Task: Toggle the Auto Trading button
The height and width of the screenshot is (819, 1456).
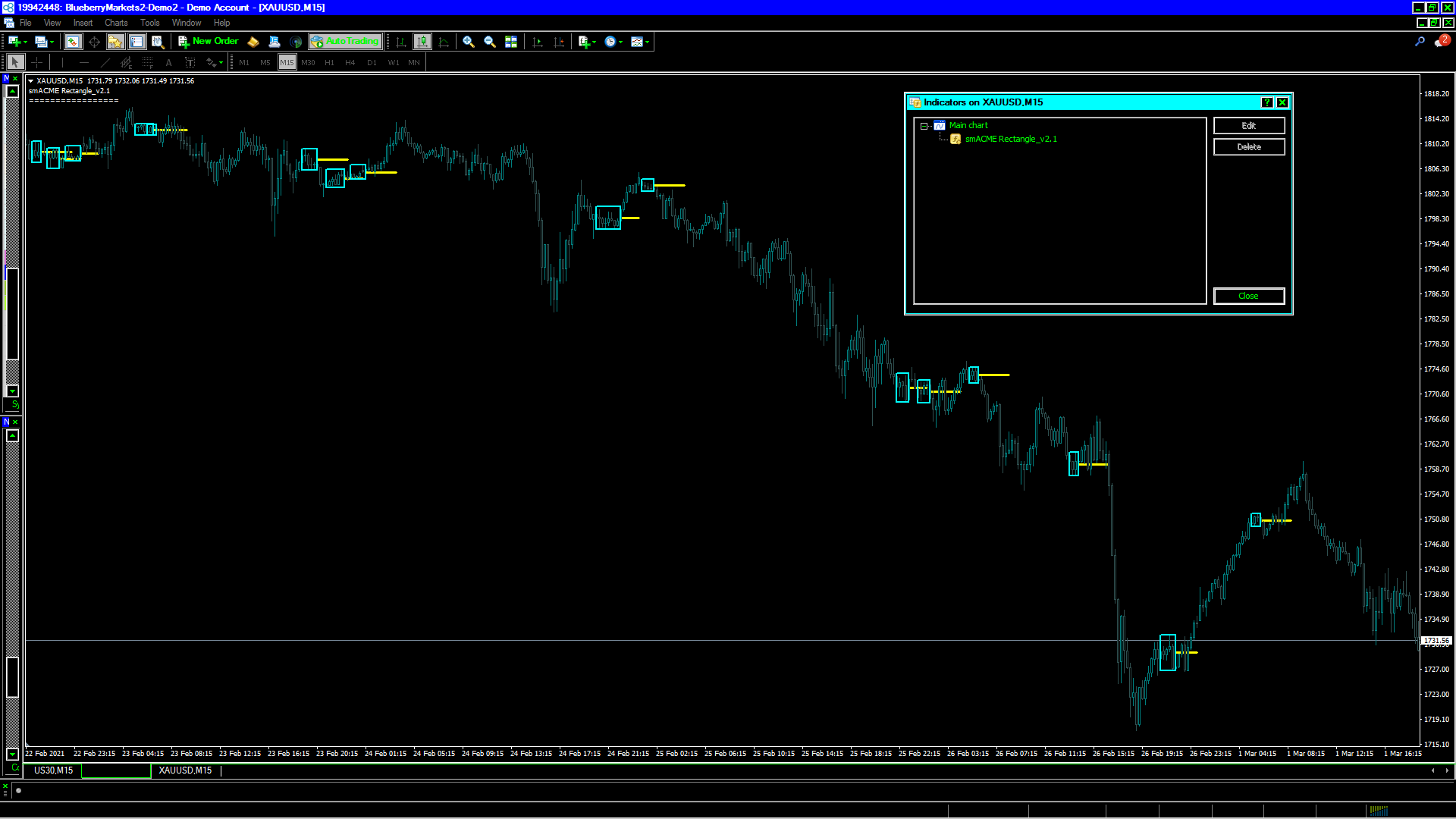Action: coord(345,42)
